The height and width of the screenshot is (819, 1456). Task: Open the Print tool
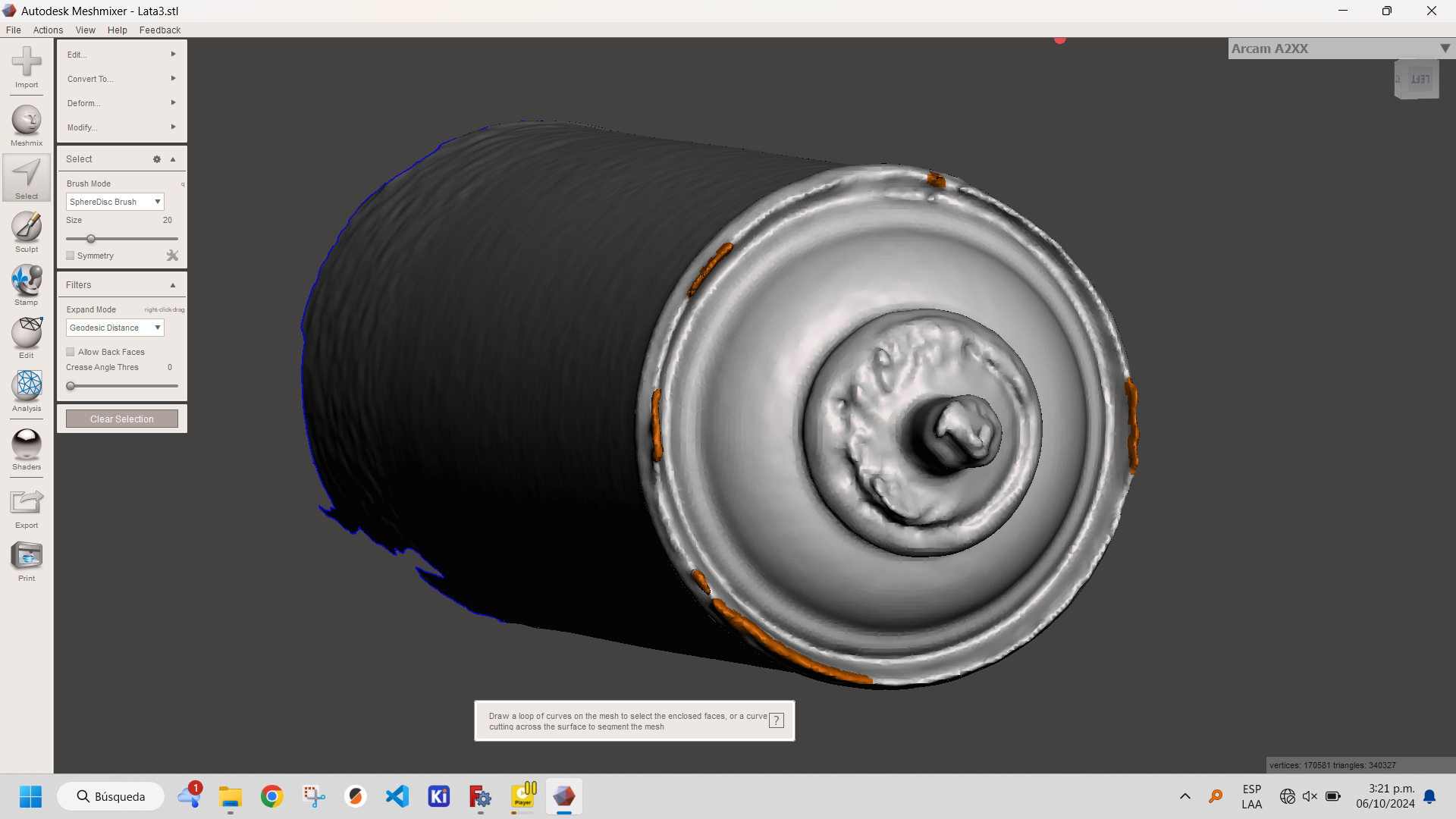tap(27, 561)
